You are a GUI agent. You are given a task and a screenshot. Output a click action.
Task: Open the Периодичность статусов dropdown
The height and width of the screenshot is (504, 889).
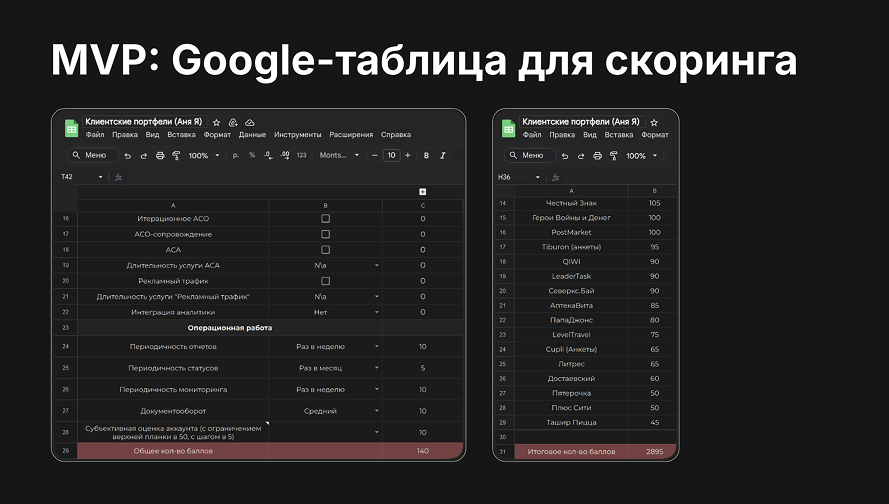[376, 368]
